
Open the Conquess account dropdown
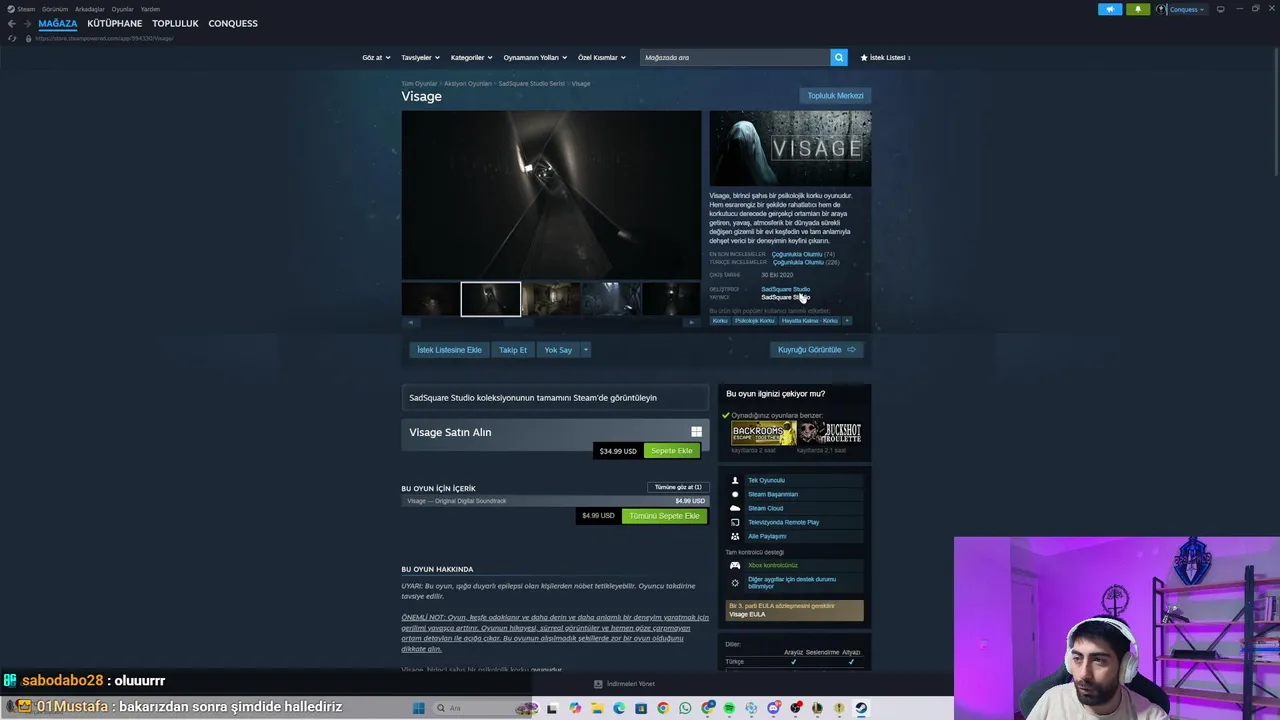click(1187, 9)
